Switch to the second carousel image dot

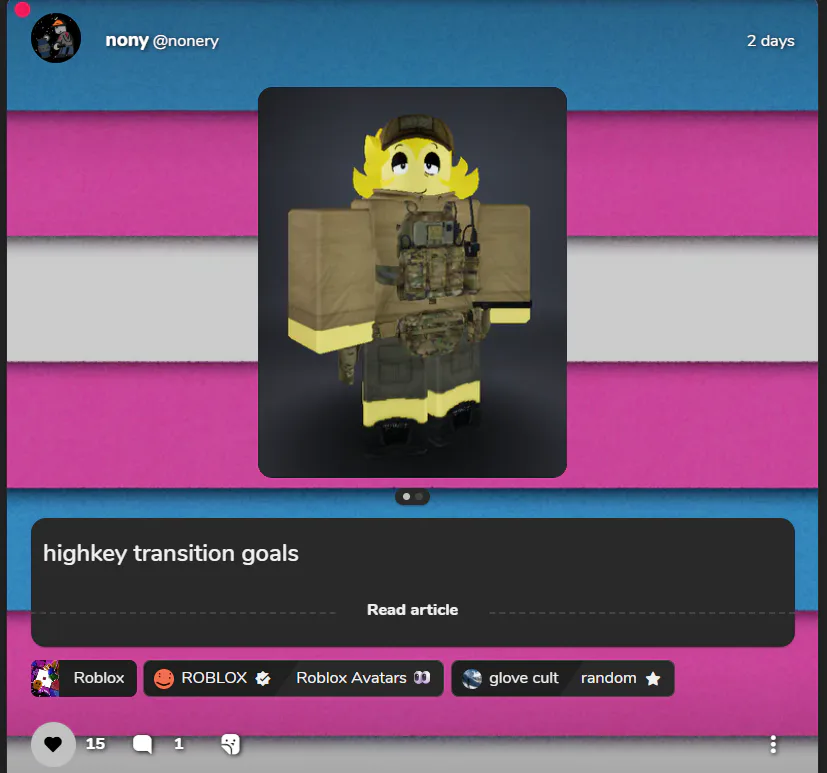[x=419, y=497]
